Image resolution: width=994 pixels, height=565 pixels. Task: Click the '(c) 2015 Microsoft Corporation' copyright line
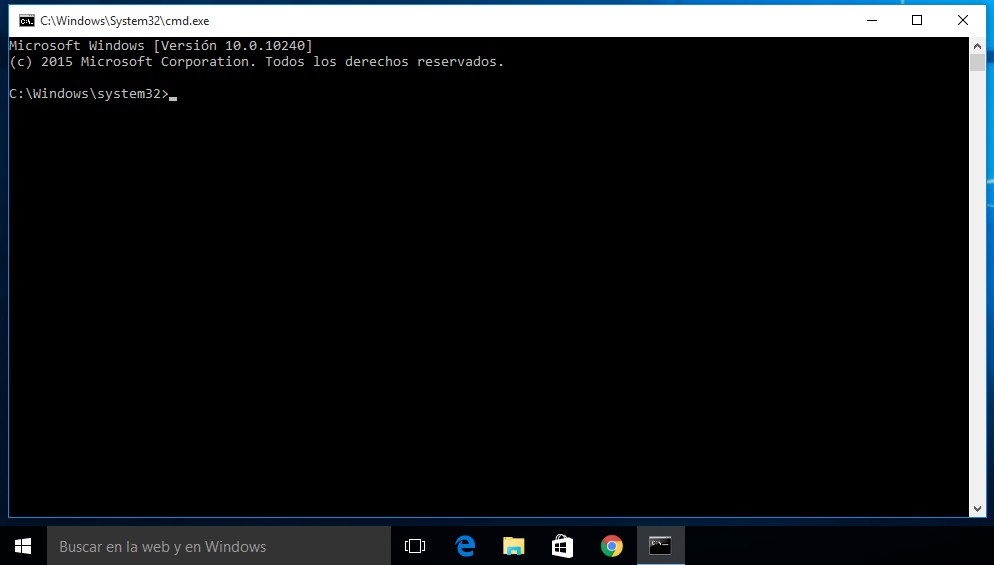(256, 62)
